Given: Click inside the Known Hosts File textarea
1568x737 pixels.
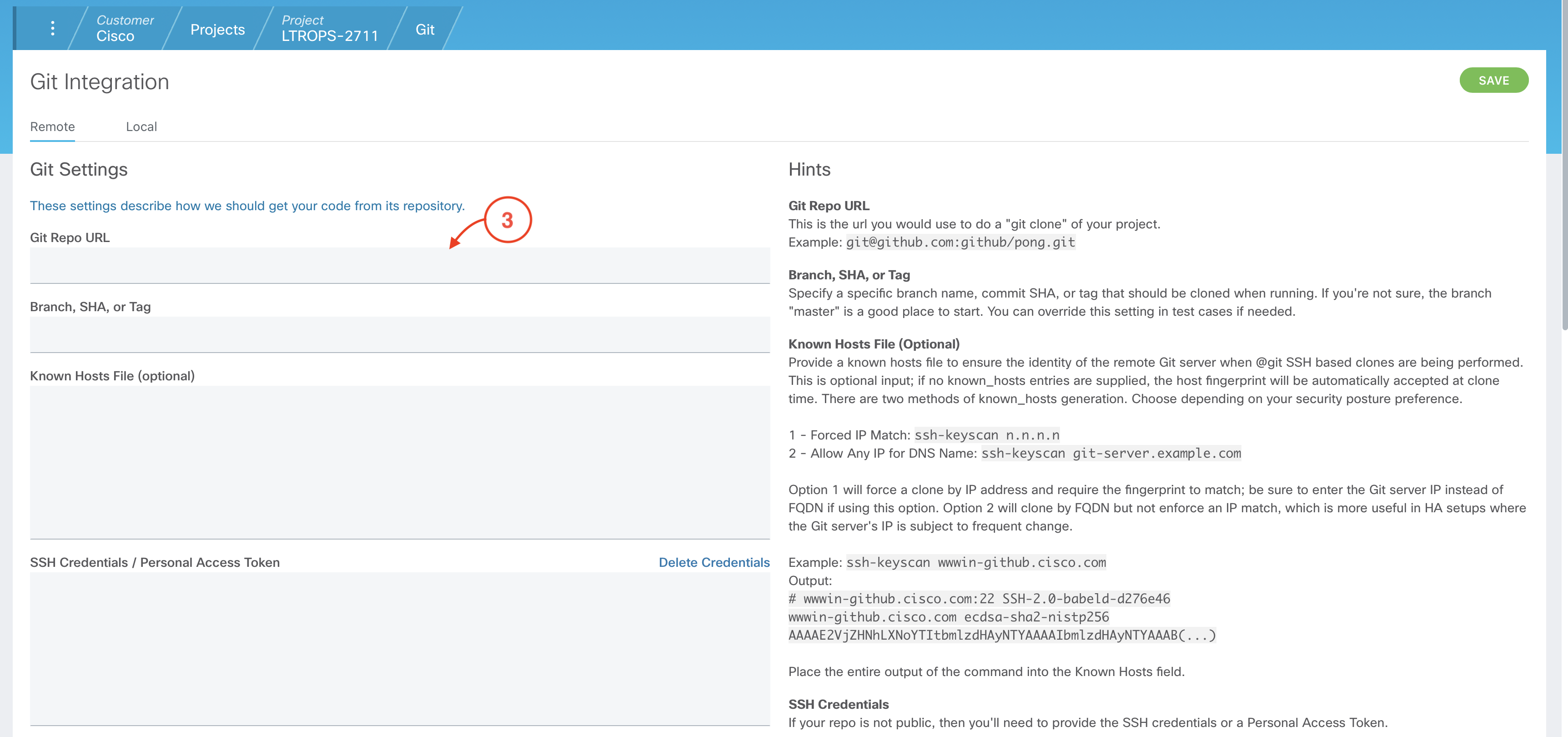Looking at the screenshot, I should (x=399, y=462).
